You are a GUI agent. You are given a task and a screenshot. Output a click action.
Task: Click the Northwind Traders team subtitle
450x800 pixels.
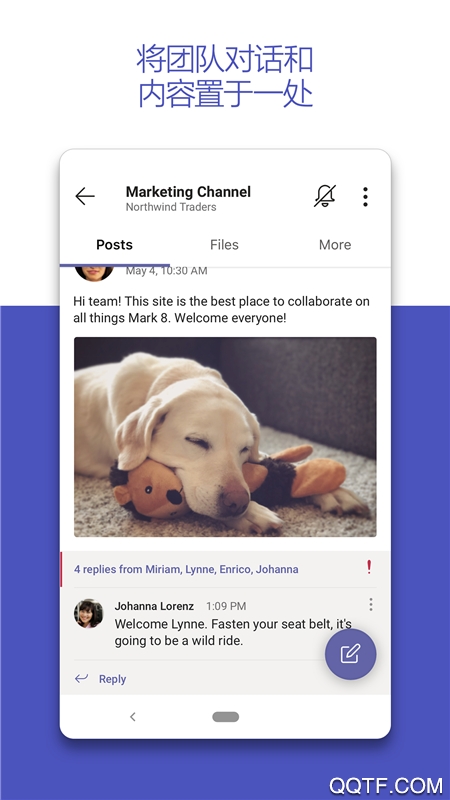point(171,207)
